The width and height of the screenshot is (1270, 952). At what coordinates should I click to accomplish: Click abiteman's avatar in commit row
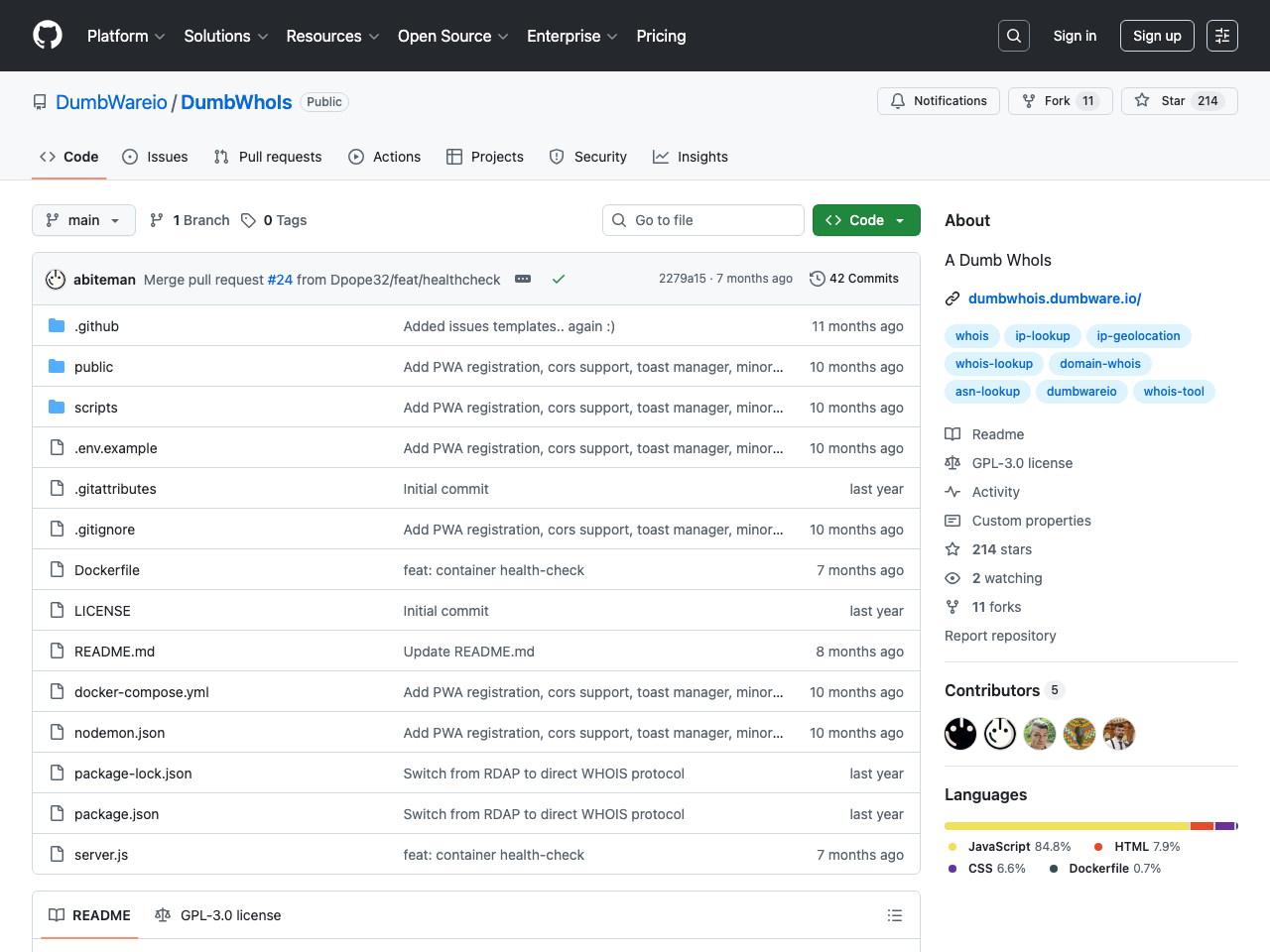56,280
